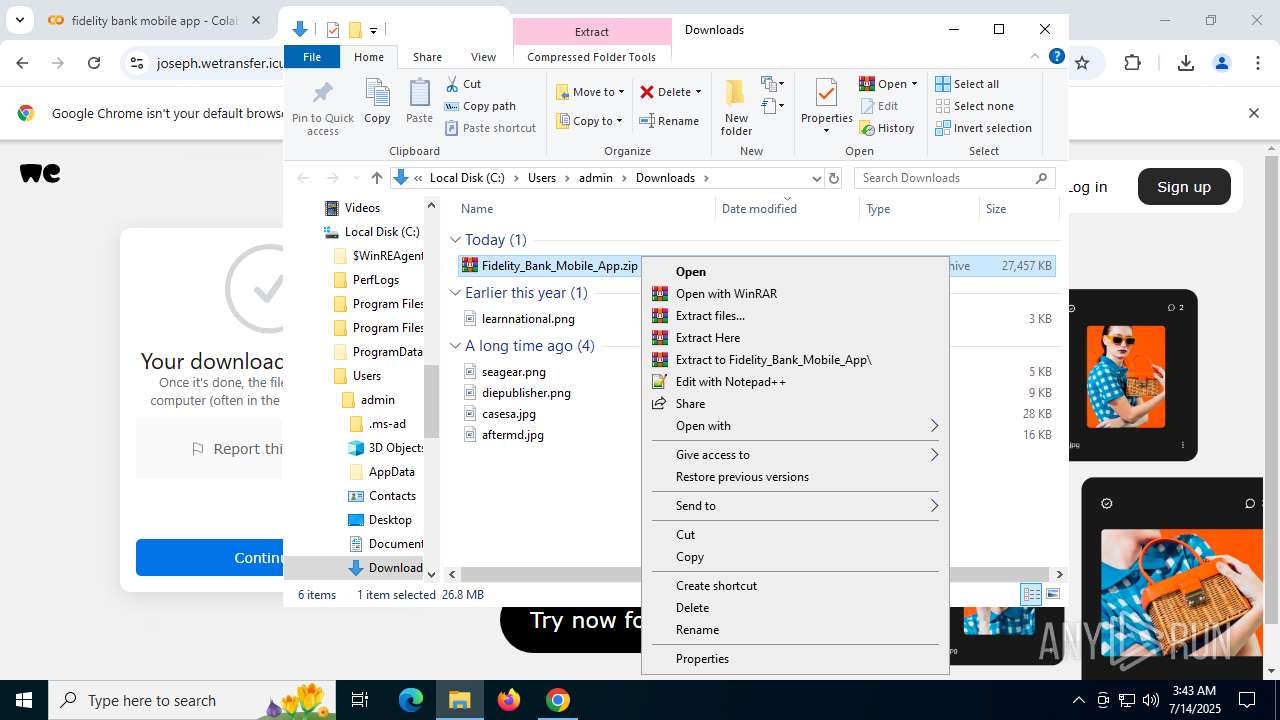Click the ribbon Rename button
The width and height of the screenshot is (1280, 720).
point(670,121)
